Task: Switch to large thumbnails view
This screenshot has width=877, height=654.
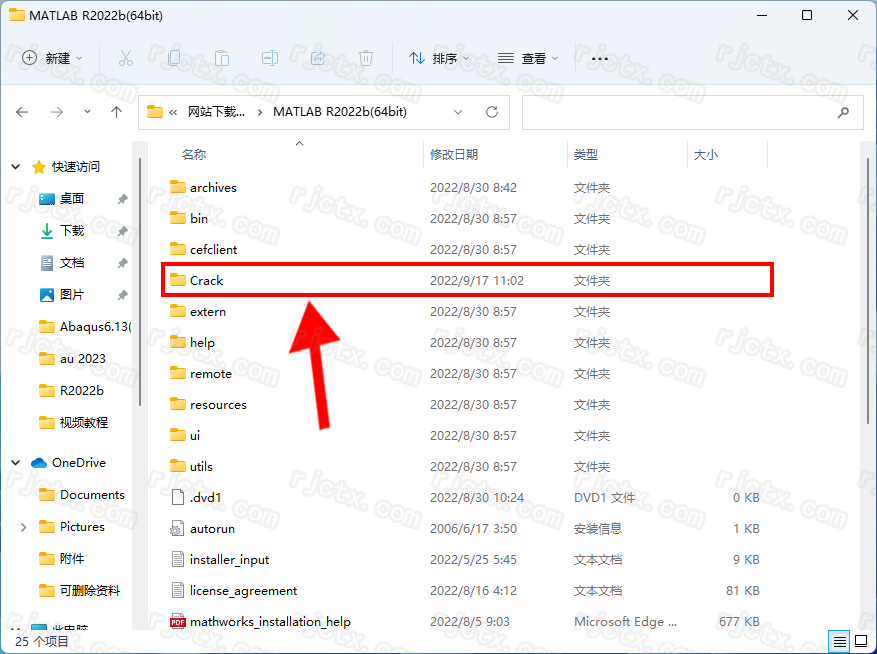Action: [860, 641]
